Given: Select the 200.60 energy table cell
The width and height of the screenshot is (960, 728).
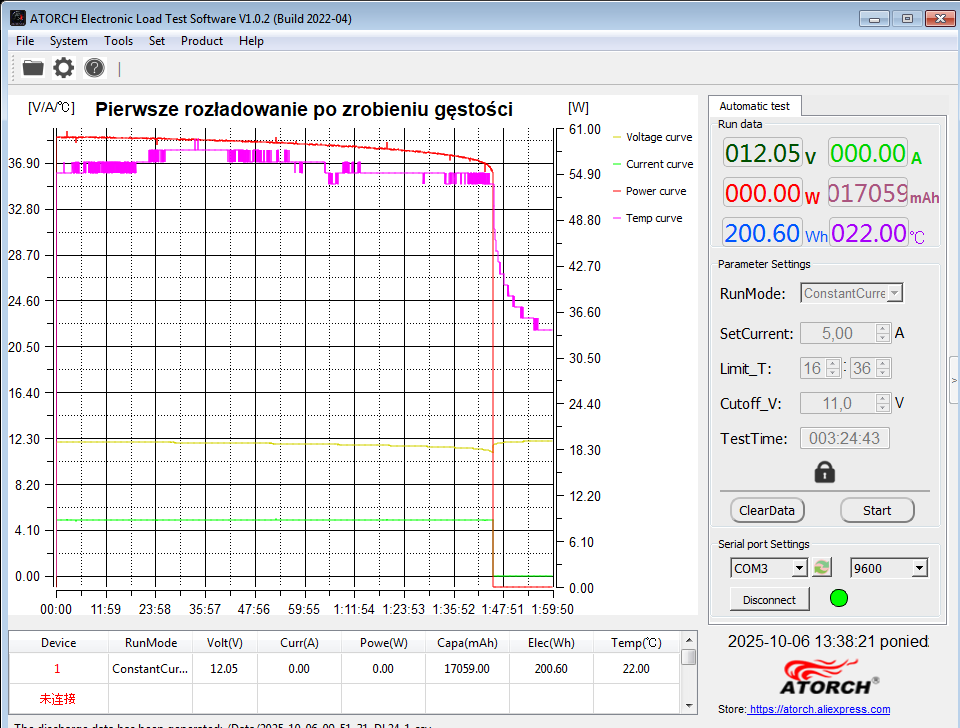Looking at the screenshot, I should pos(551,669).
